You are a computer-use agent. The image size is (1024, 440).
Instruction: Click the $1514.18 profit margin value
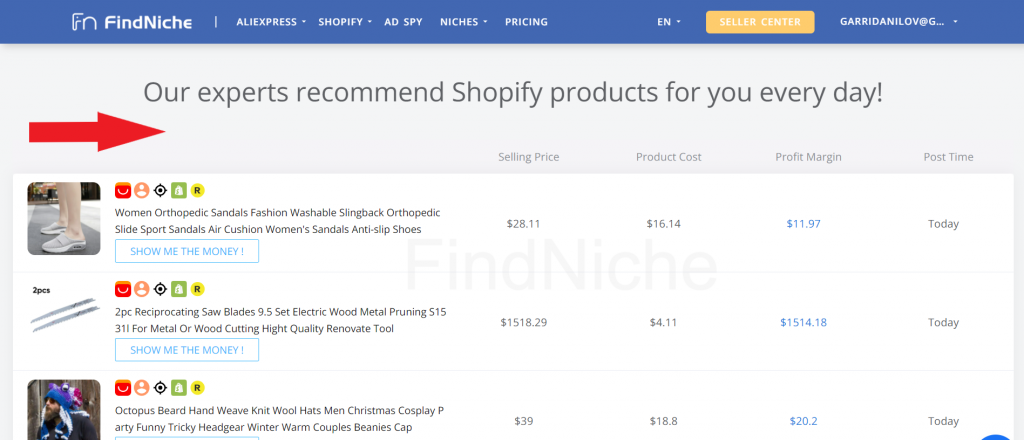(803, 322)
